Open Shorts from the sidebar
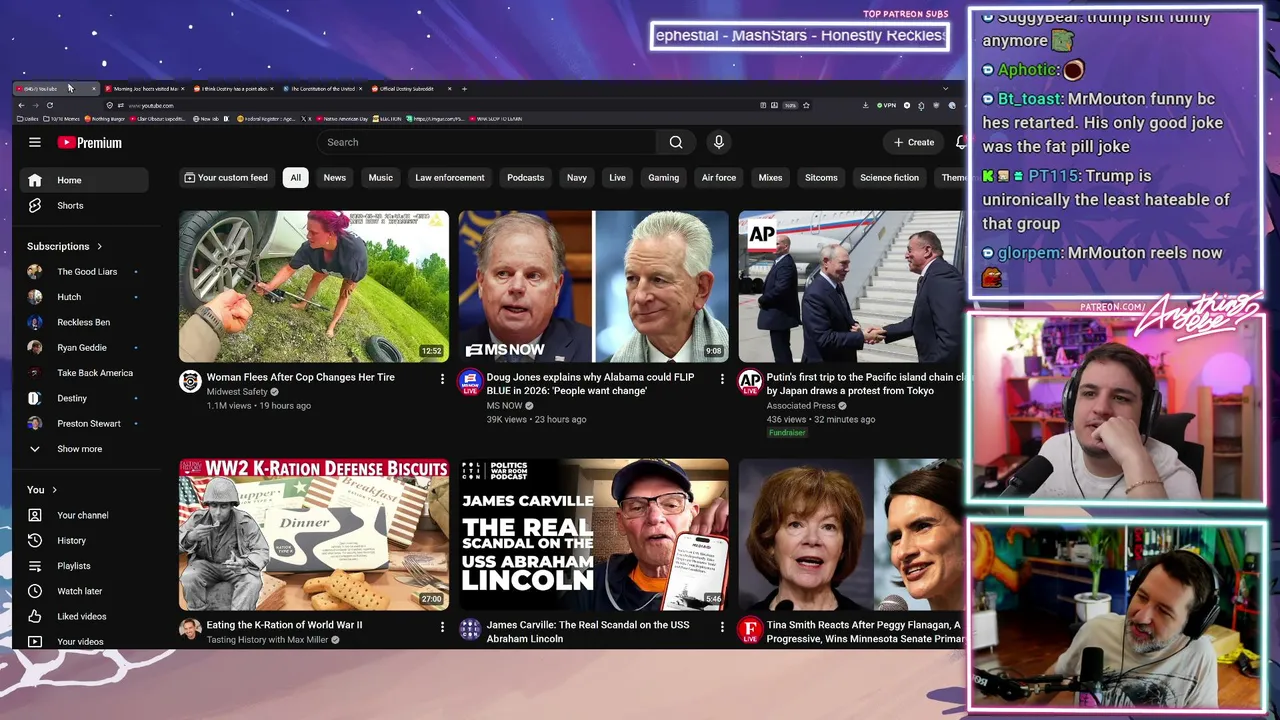This screenshot has width=1280, height=720. [84, 205]
